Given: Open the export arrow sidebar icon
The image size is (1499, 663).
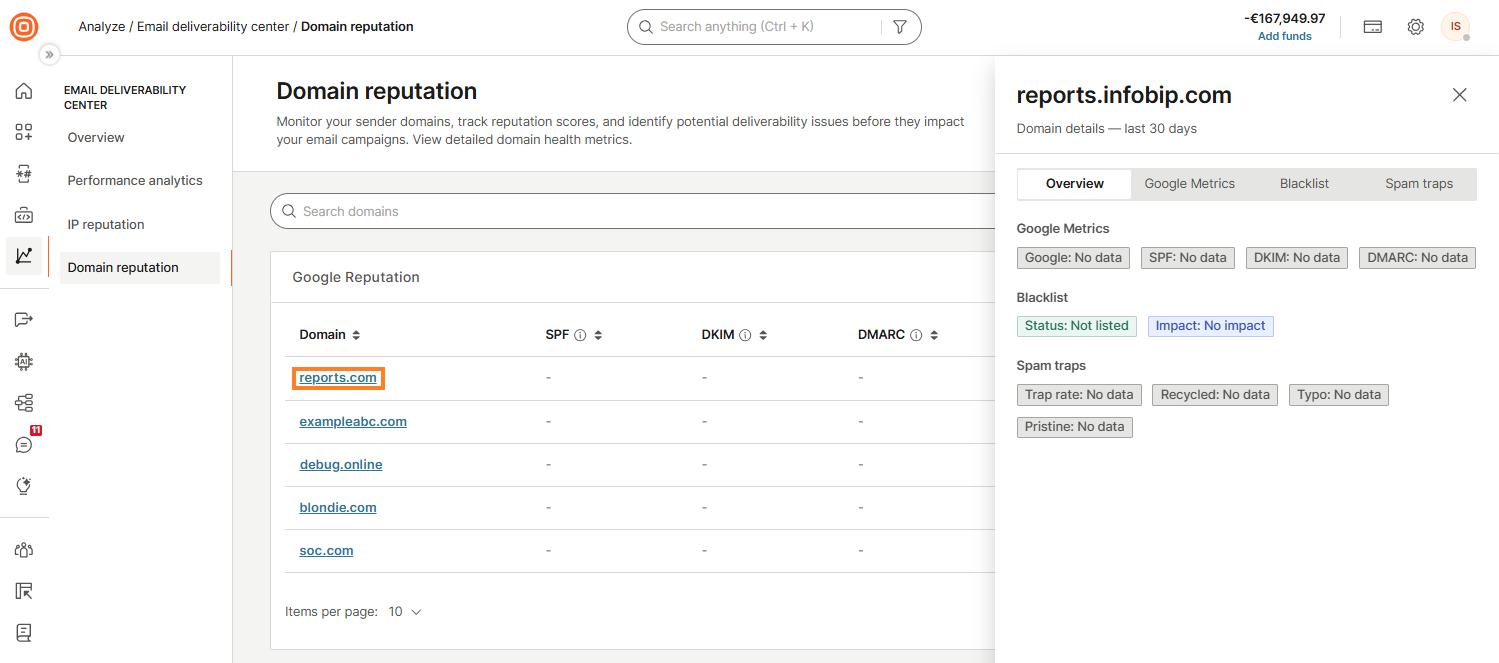Looking at the screenshot, I should (x=24, y=319).
